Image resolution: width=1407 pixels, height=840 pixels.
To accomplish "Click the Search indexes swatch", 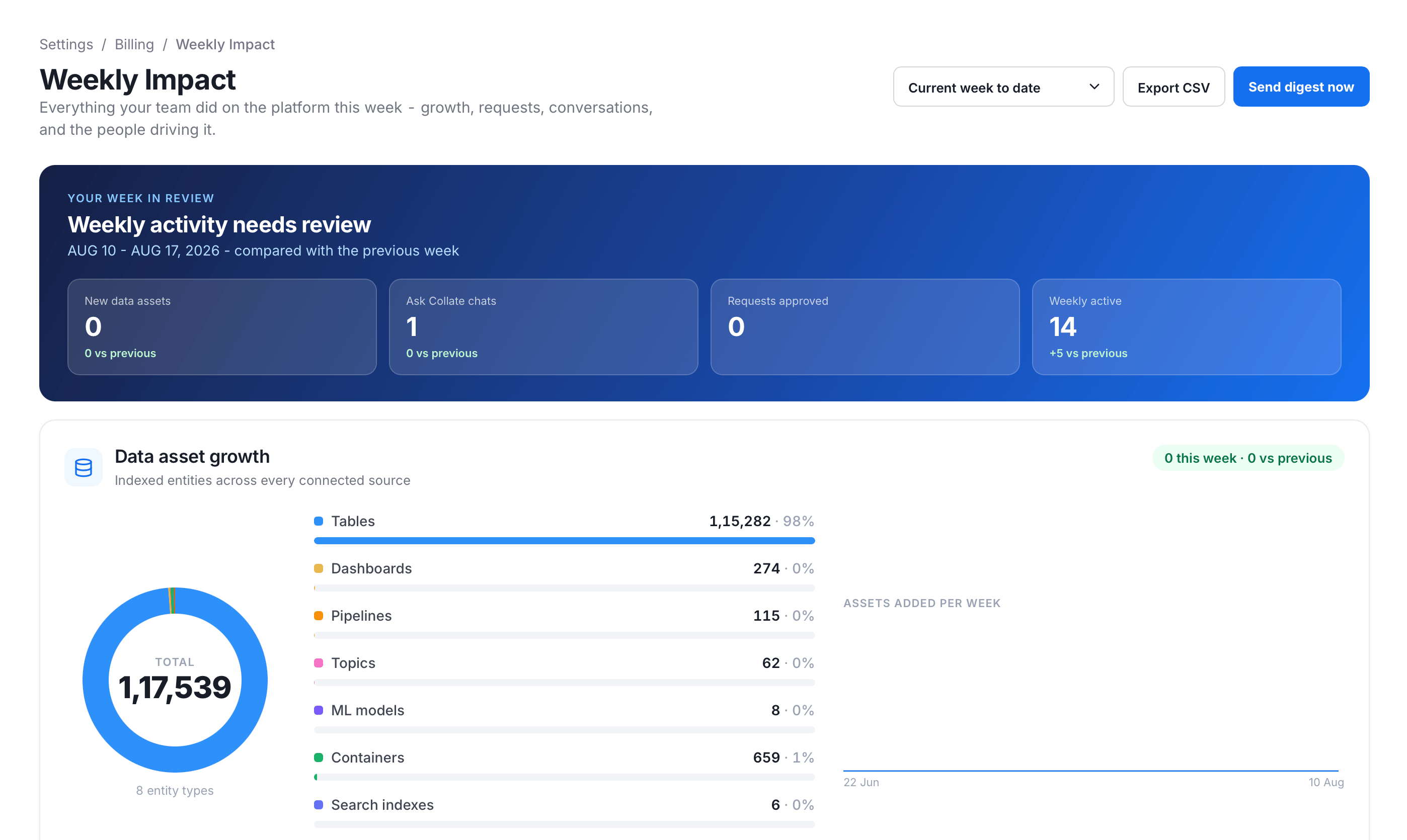I will tap(319, 805).
